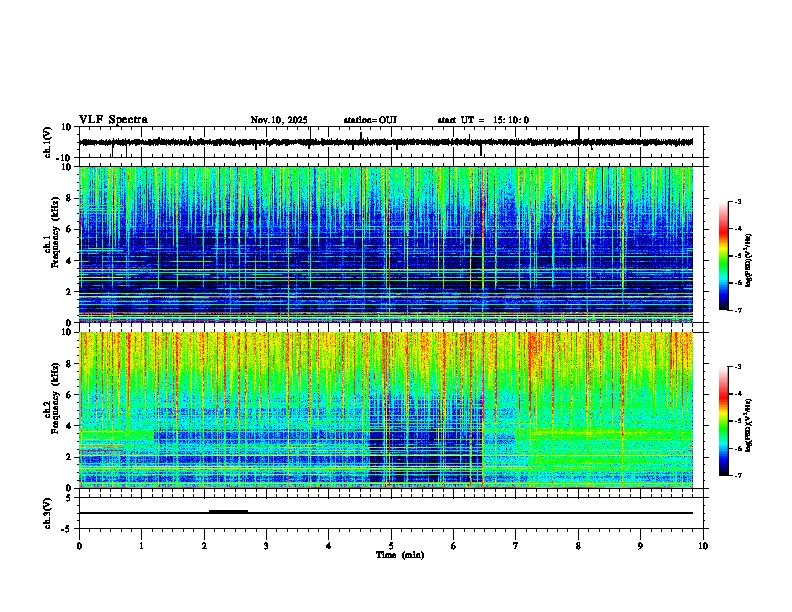The width and height of the screenshot is (792, 612).
Task: Click the "ch.3(V)" axis label
Action: click(x=48, y=513)
